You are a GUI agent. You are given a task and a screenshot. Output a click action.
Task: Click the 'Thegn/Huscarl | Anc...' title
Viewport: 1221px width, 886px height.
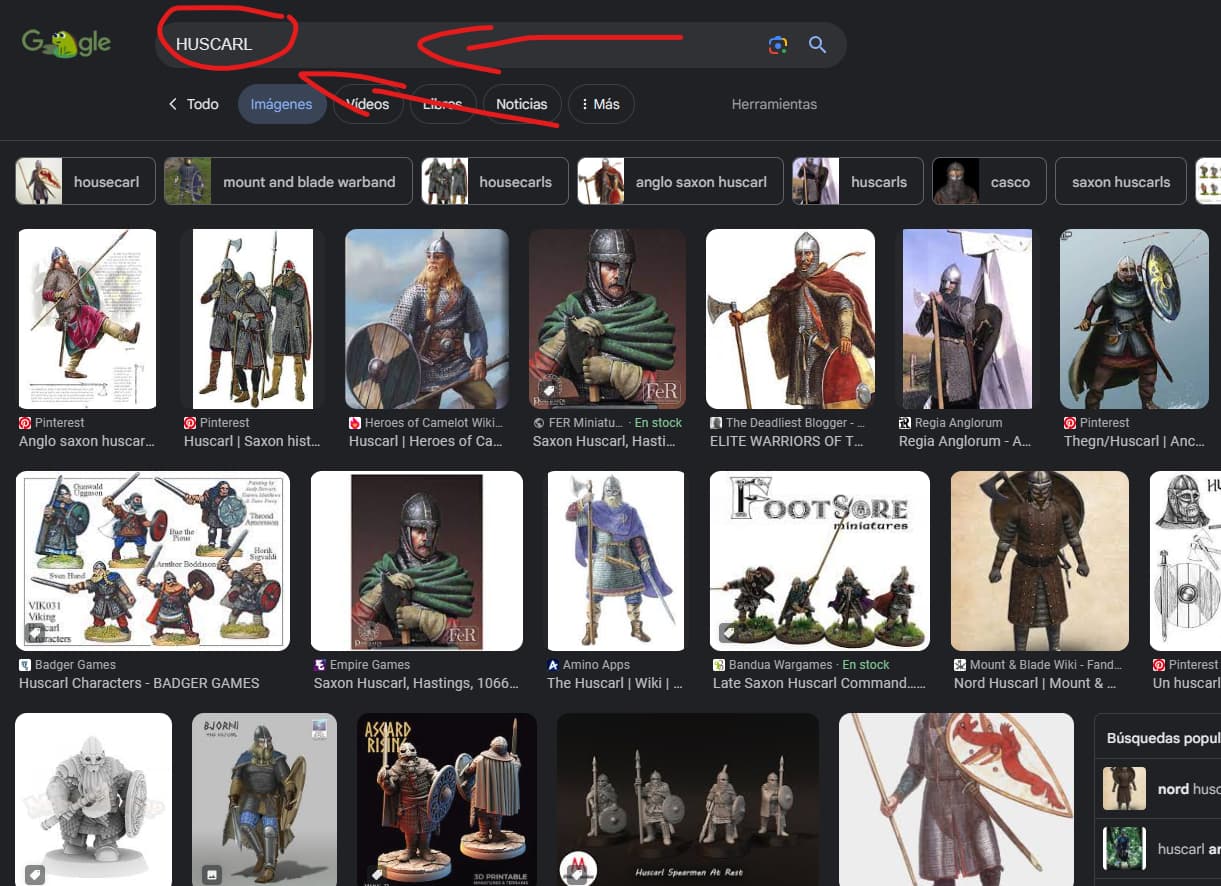[x=1134, y=441]
